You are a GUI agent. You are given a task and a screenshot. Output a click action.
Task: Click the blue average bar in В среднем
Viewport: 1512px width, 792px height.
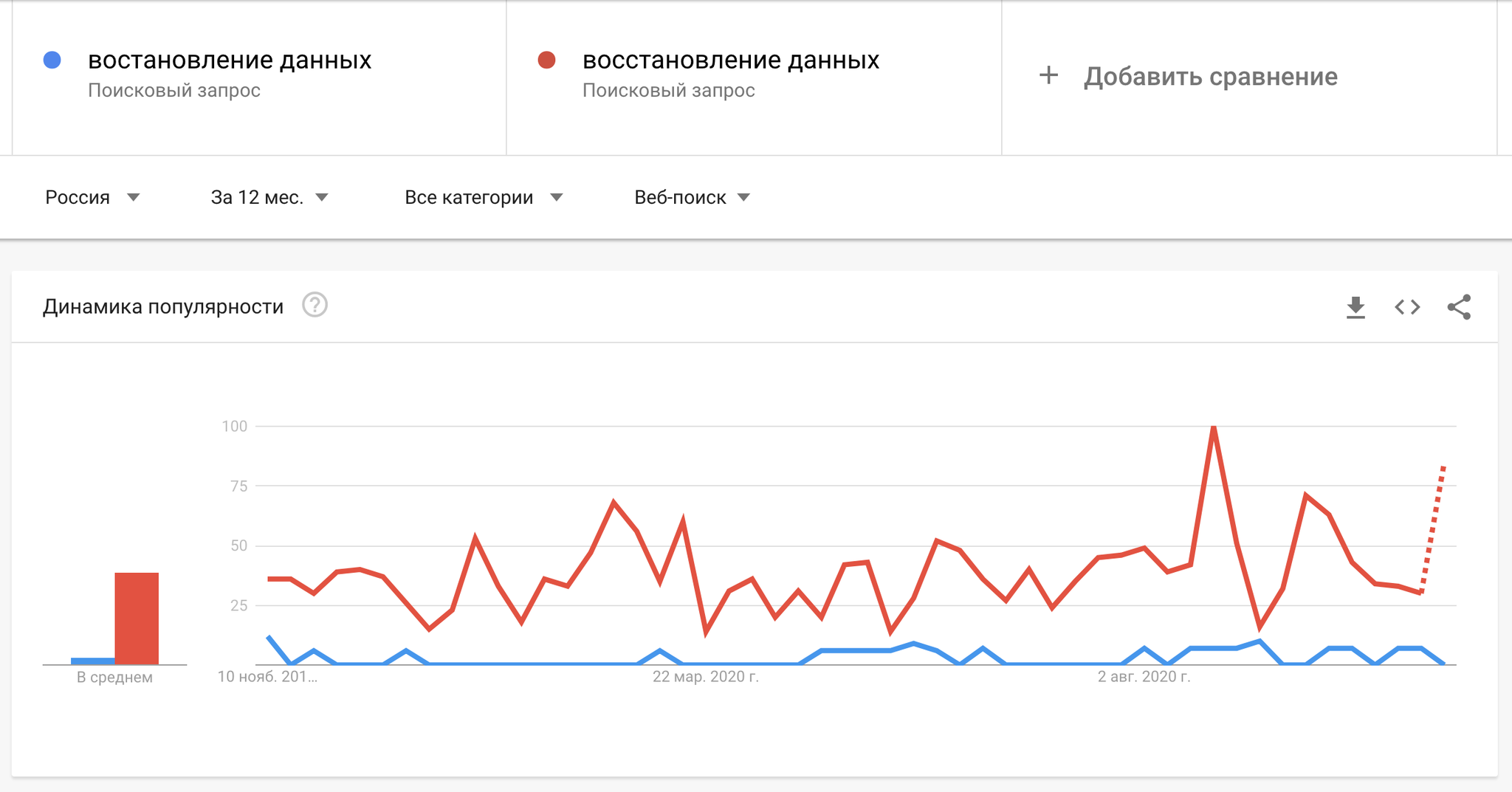[93, 661]
